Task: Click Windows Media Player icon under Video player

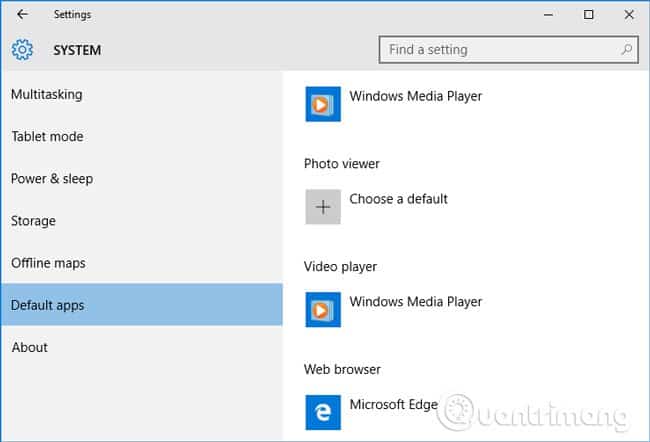Action: click(323, 310)
